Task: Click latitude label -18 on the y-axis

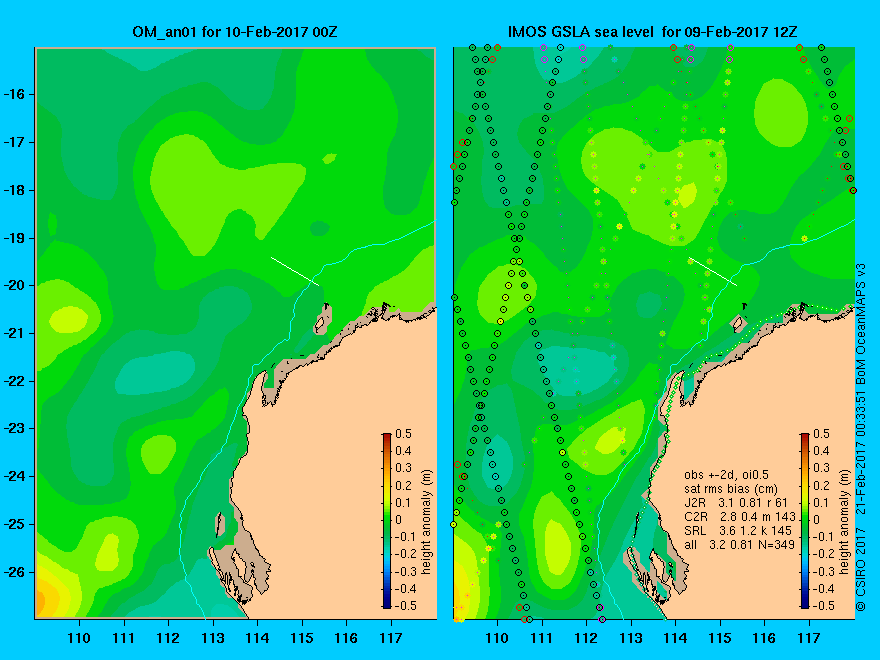Action: point(15,190)
